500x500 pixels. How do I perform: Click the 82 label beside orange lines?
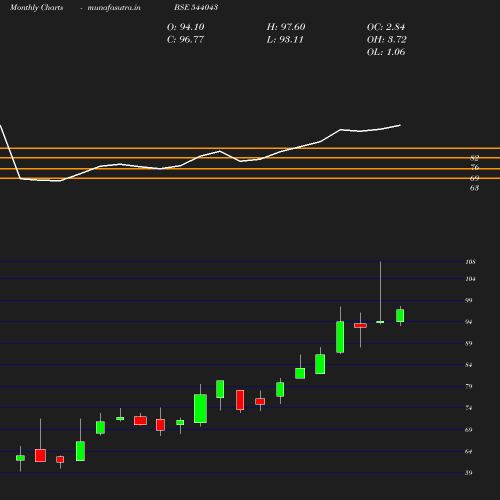tap(475, 158)
